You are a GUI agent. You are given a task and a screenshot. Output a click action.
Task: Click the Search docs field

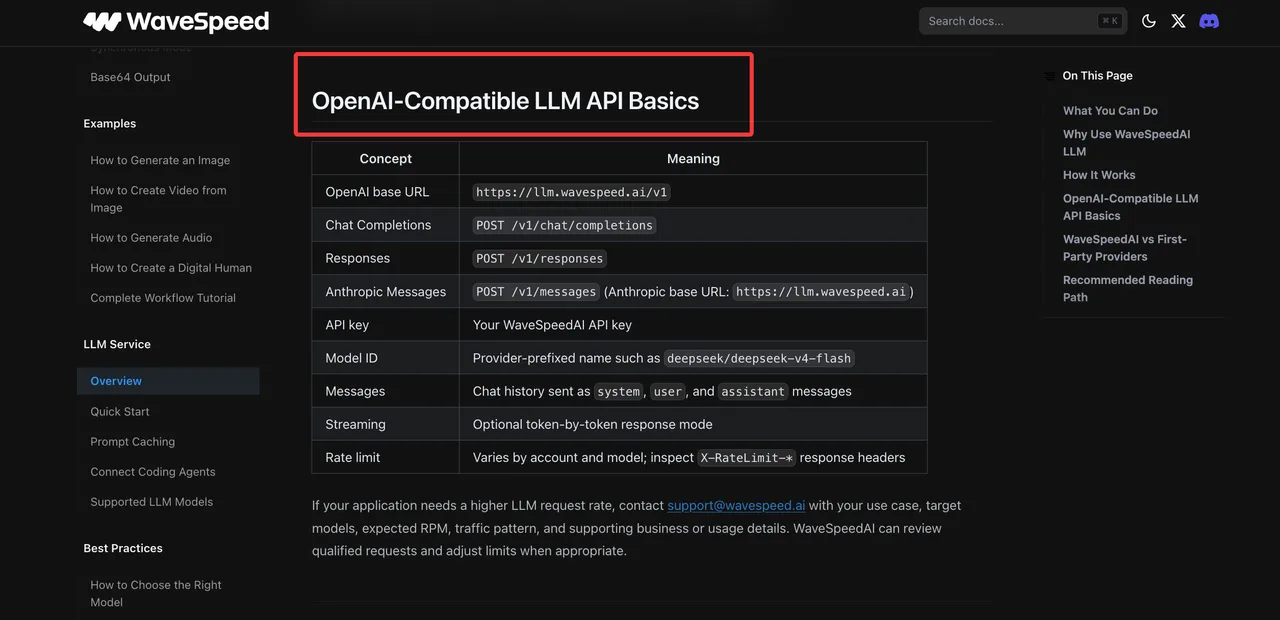tap(1023, 21)
